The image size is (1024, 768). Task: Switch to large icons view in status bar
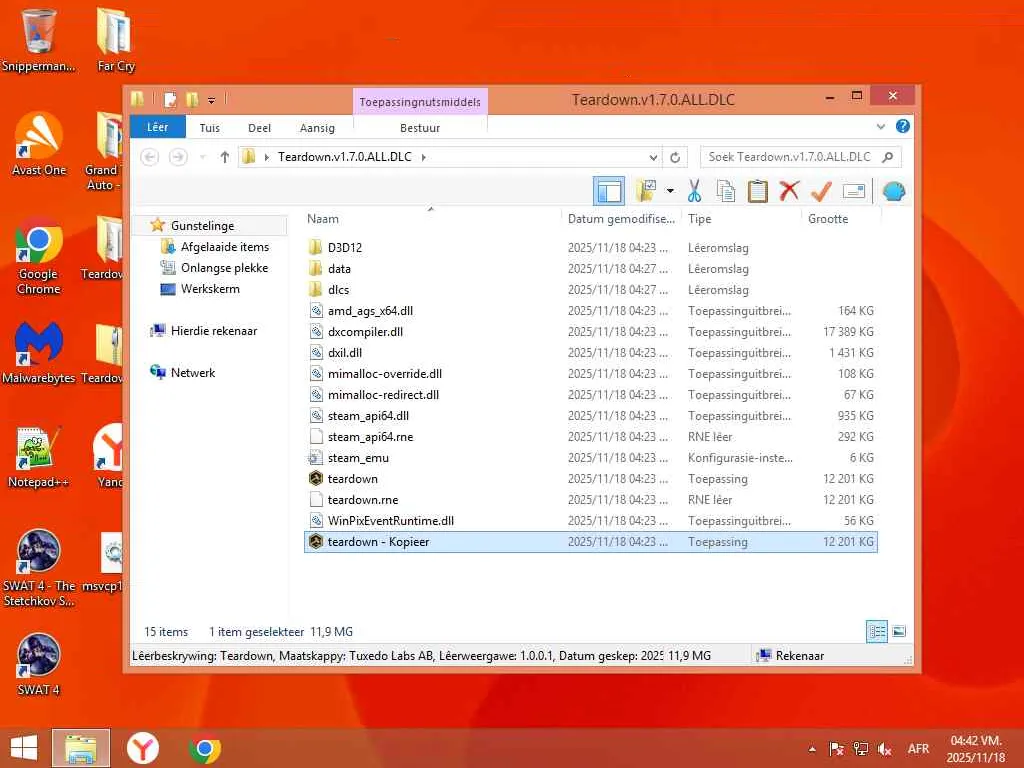(x=899, y=632)
